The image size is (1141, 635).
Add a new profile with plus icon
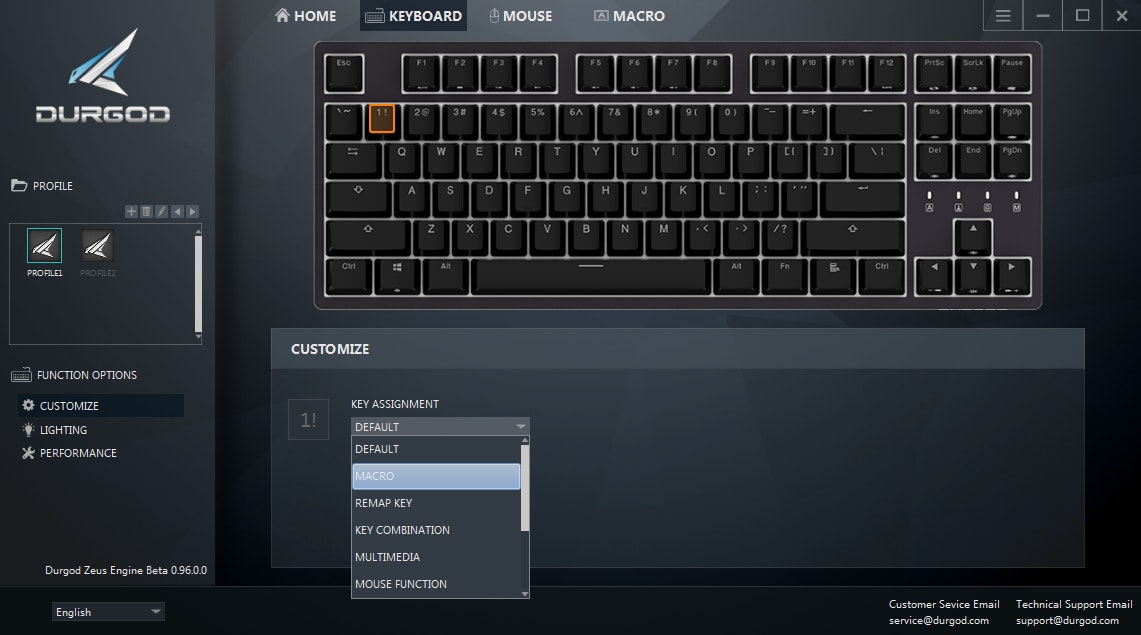point(131,212)
